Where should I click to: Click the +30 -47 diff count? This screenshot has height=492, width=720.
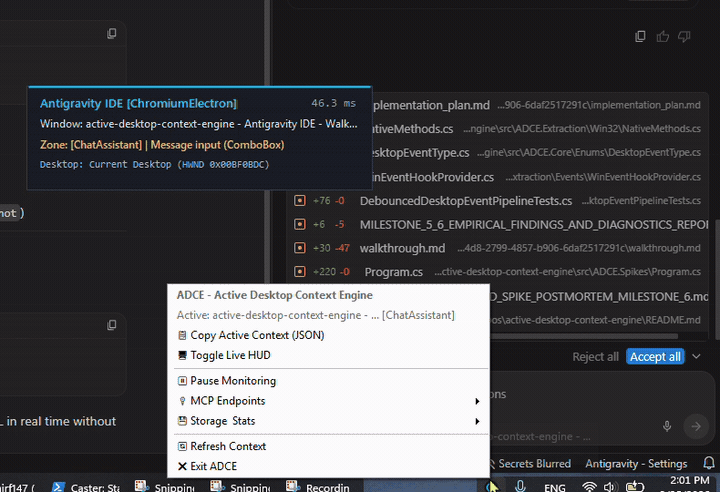(331, 248)
